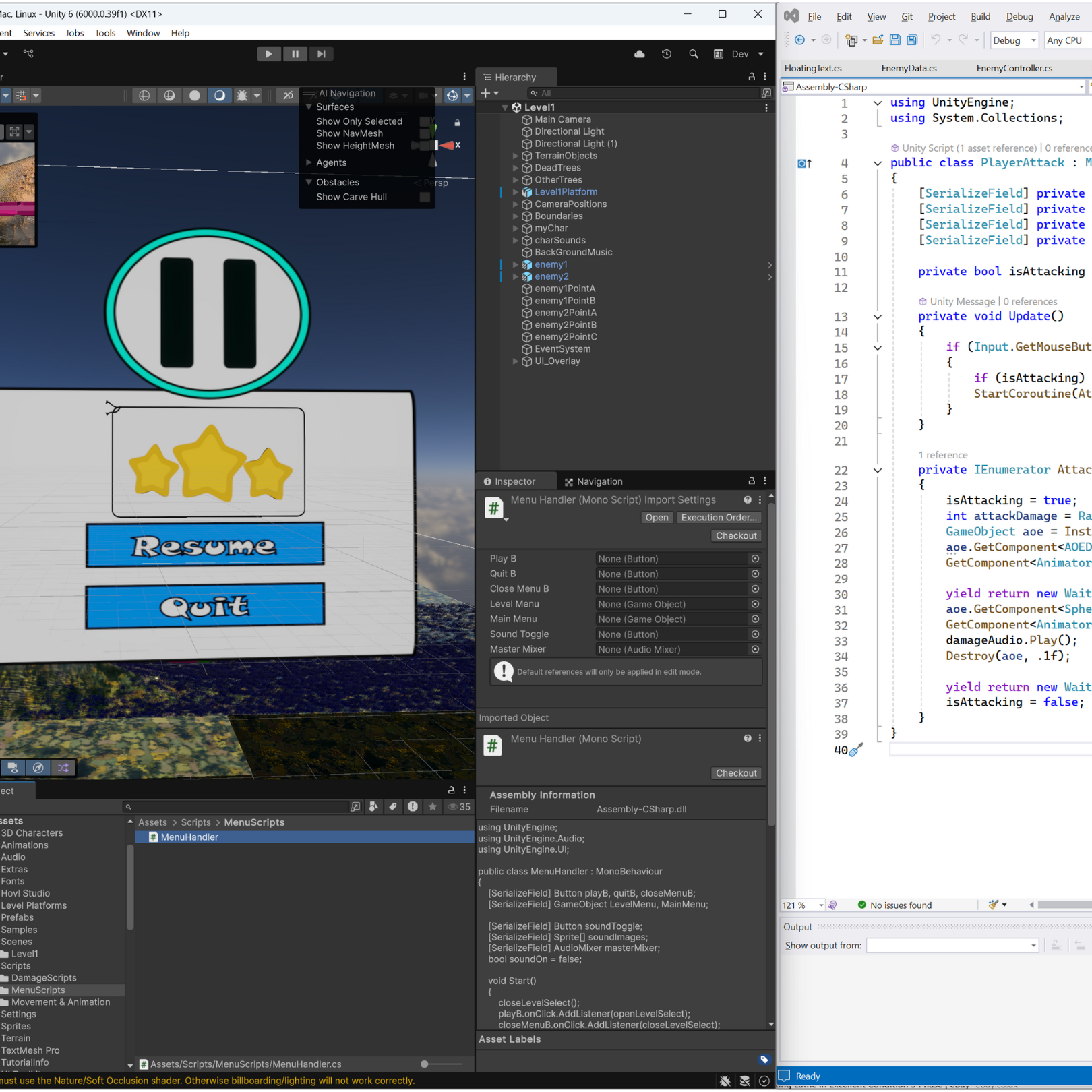Open the undo history icon
Screen dimensions: 1092x1092
pyautogui.click(x=666, y=54)
